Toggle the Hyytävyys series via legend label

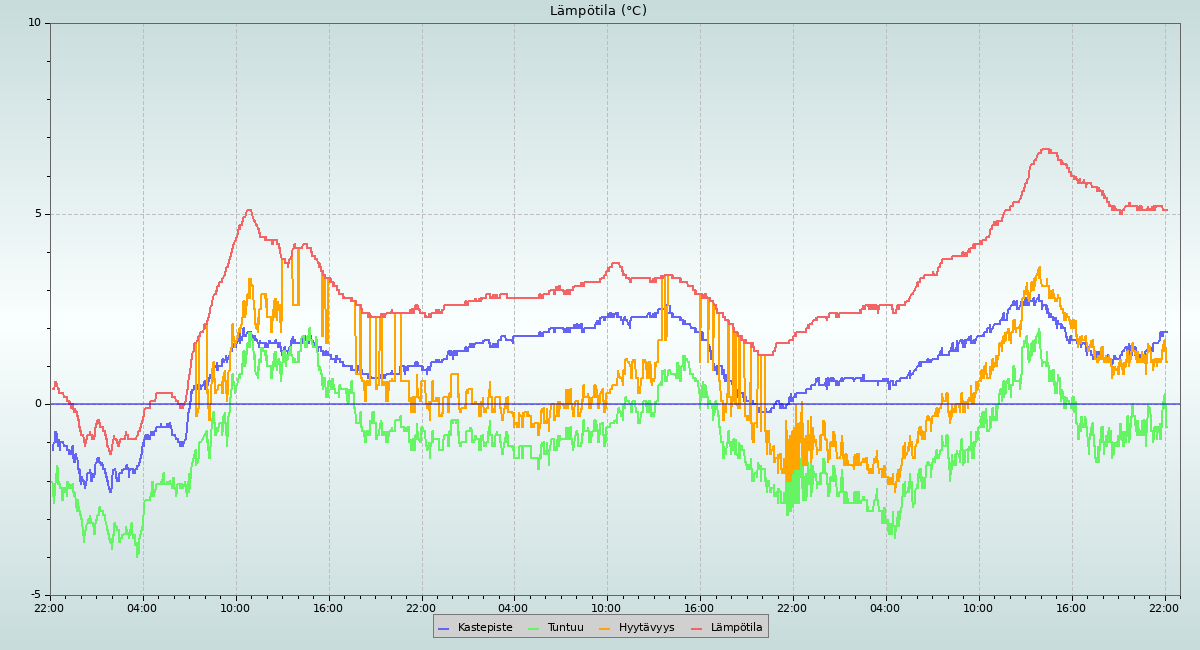646,628
